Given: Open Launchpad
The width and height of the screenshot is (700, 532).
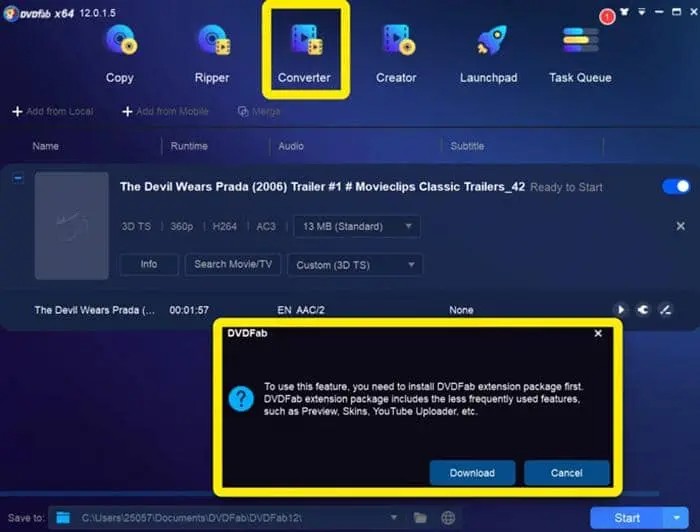Looking at the screenshot, I should coord(489,54).
